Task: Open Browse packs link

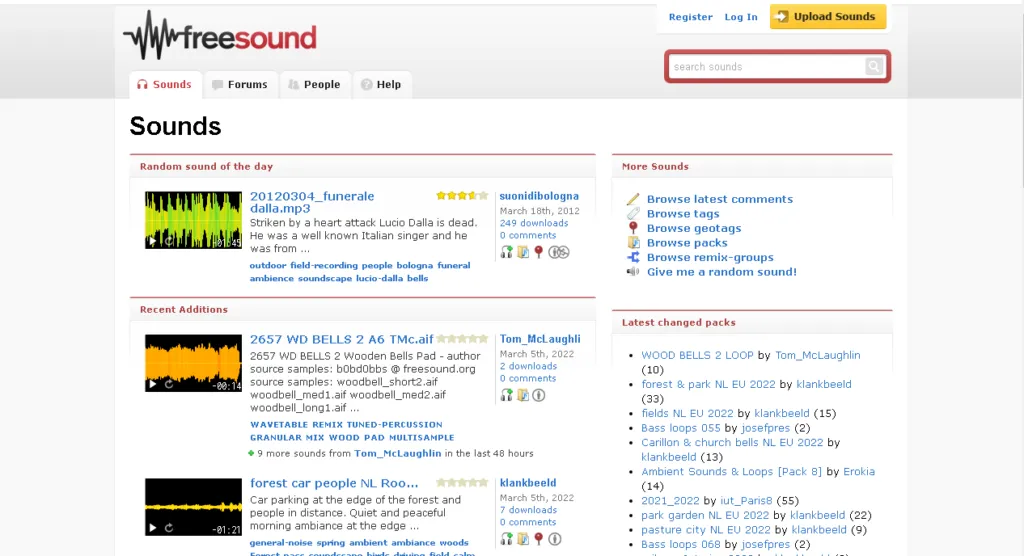Action: pyautogui.click(x=687, y=242)
